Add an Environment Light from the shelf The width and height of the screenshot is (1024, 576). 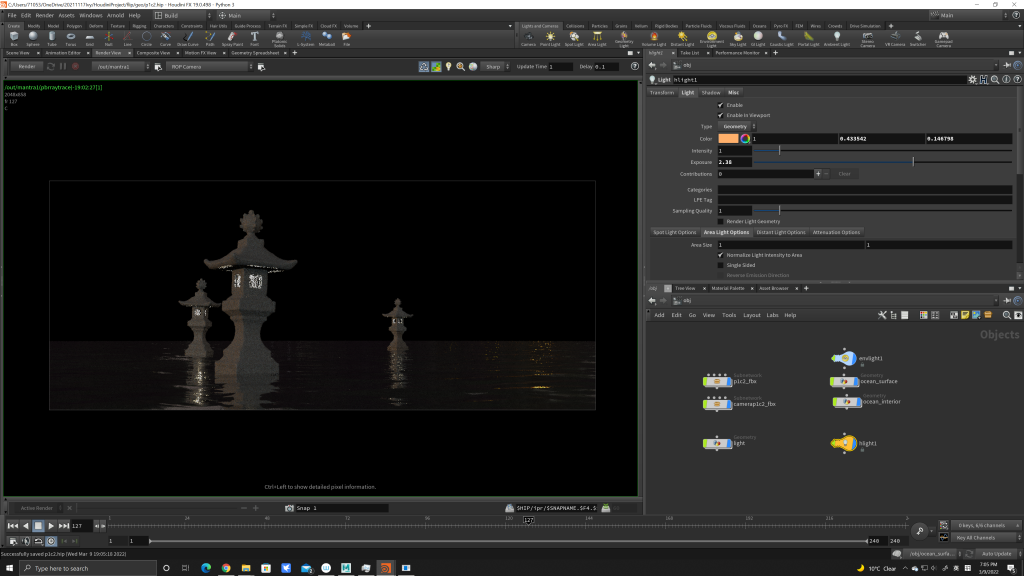710,38
